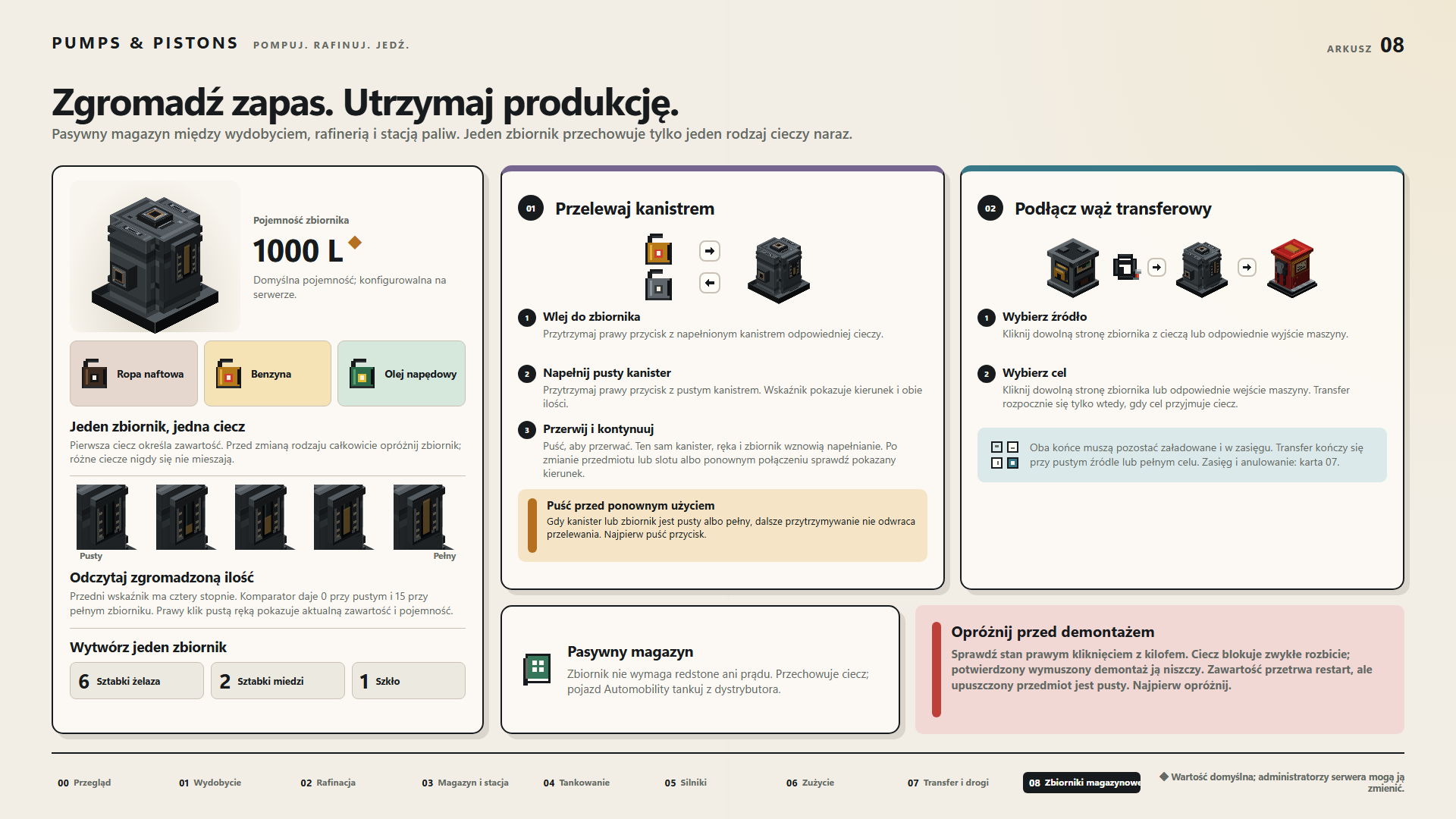This screenshot has height=819, width=1456.
Task: Click the 6 Sztabki żelaza ingredient
Action: tap(136, 681)
